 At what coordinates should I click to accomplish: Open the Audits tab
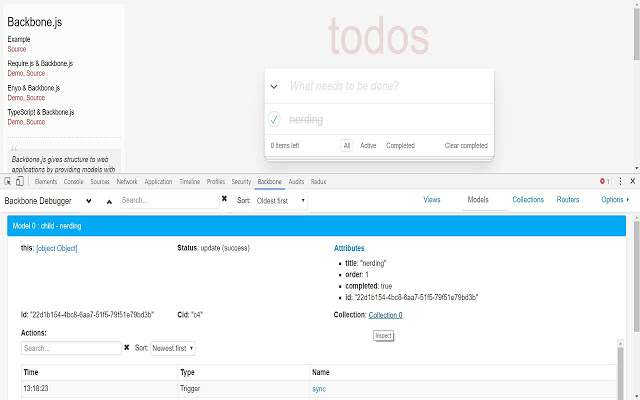pyautogui.click(x=296, y=182)
